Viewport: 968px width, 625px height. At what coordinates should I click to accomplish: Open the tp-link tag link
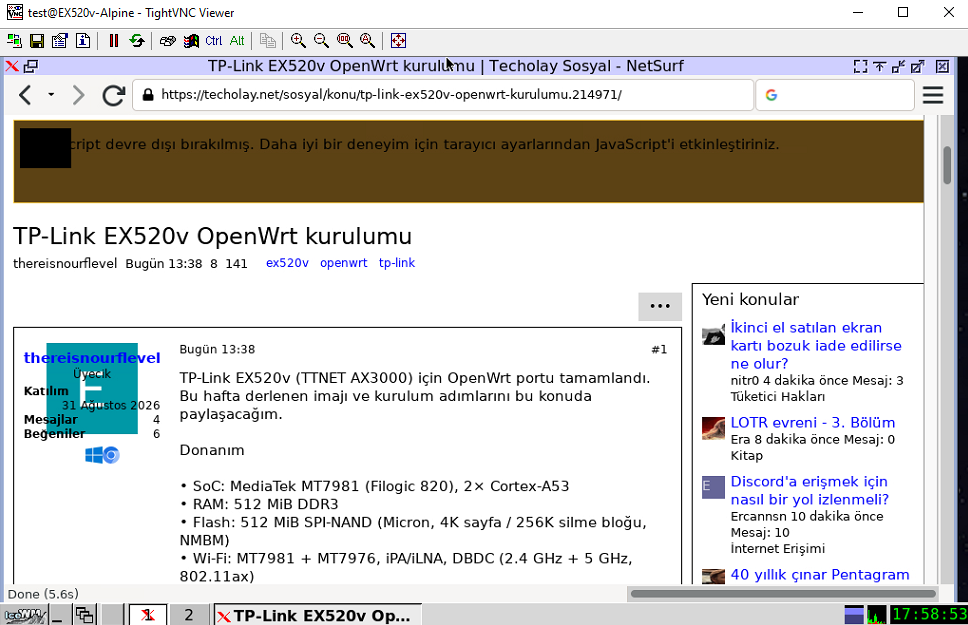tap(397, 262)
